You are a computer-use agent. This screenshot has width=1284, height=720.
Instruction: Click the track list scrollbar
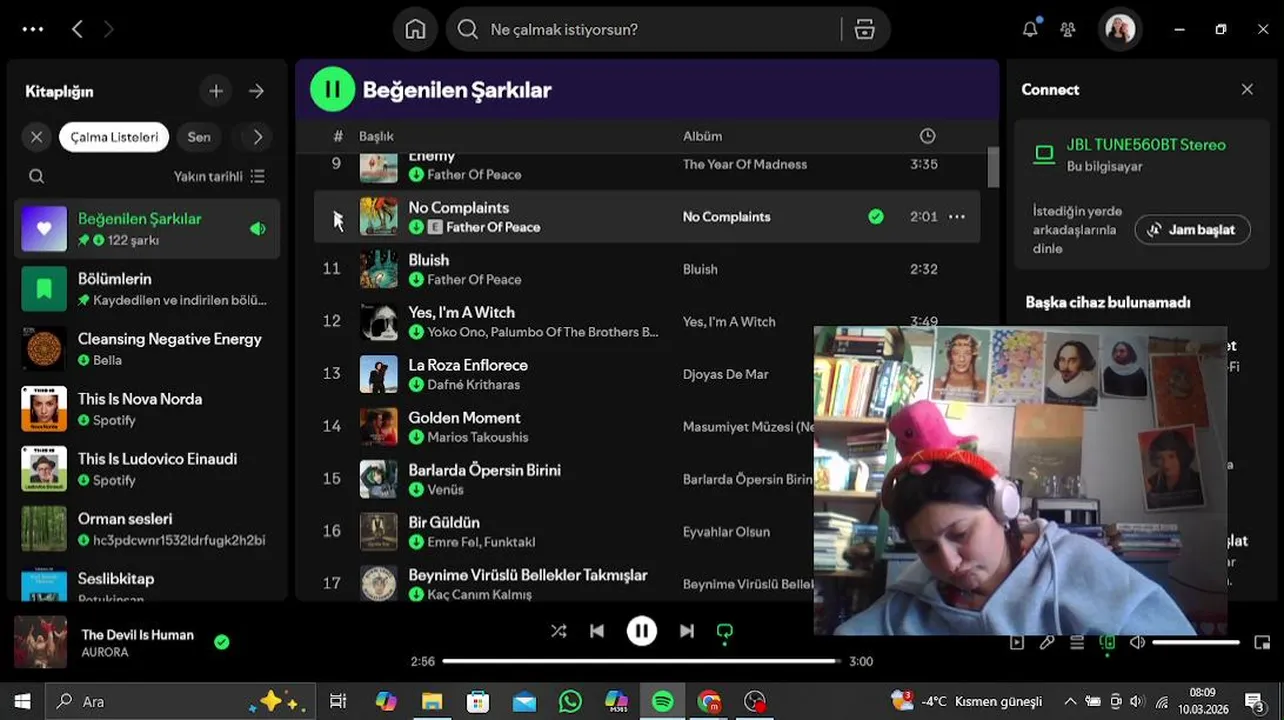[x=993, y=167]
